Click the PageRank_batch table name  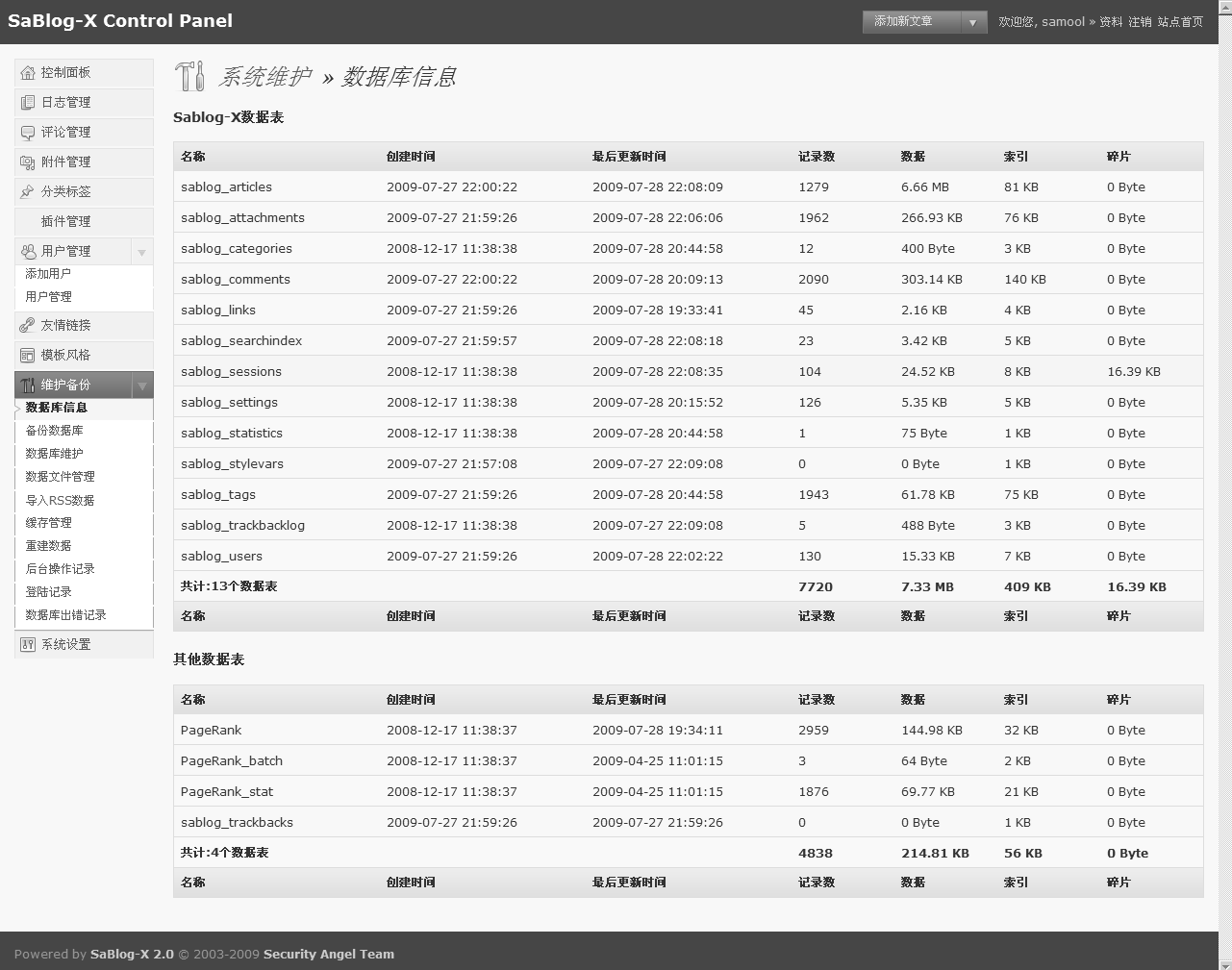tap(232, 761)
